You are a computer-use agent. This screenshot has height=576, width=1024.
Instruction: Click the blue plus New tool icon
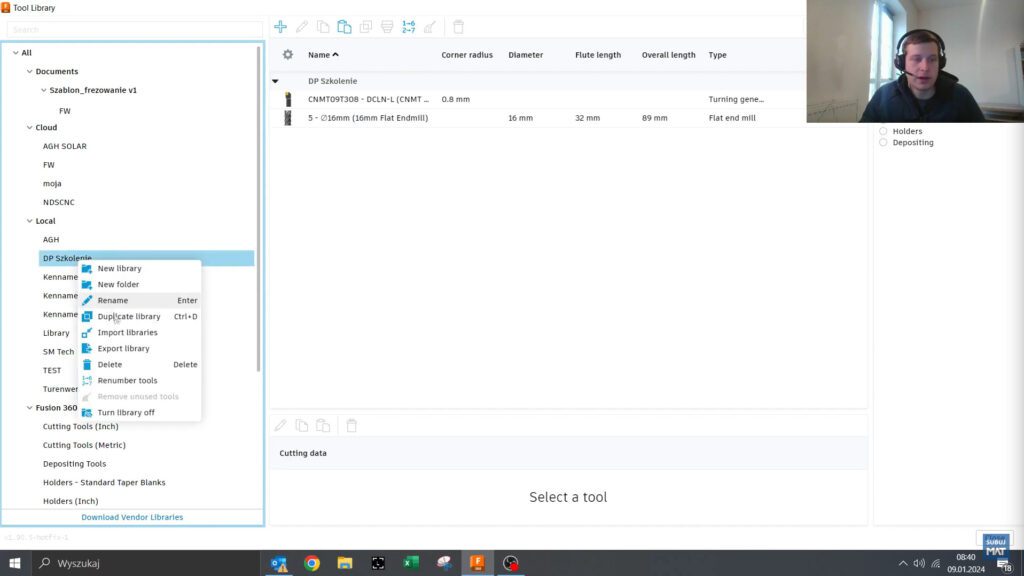pyautogui.click(x=281, y=27)
